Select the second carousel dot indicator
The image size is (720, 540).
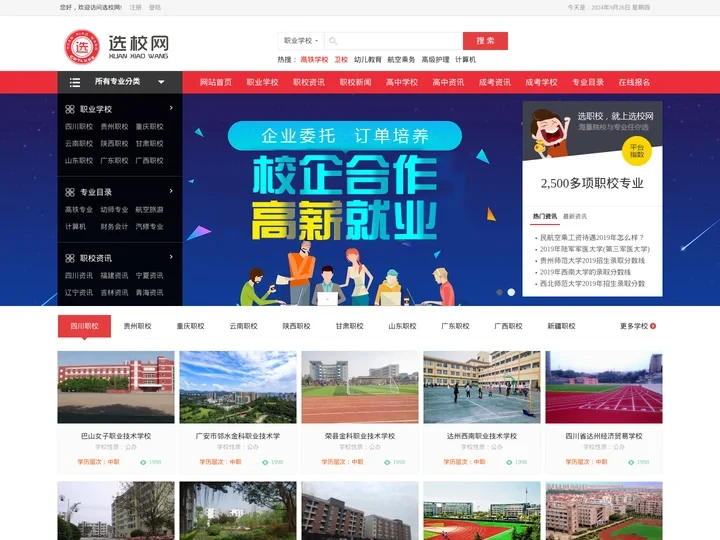(x=511, y=292)
